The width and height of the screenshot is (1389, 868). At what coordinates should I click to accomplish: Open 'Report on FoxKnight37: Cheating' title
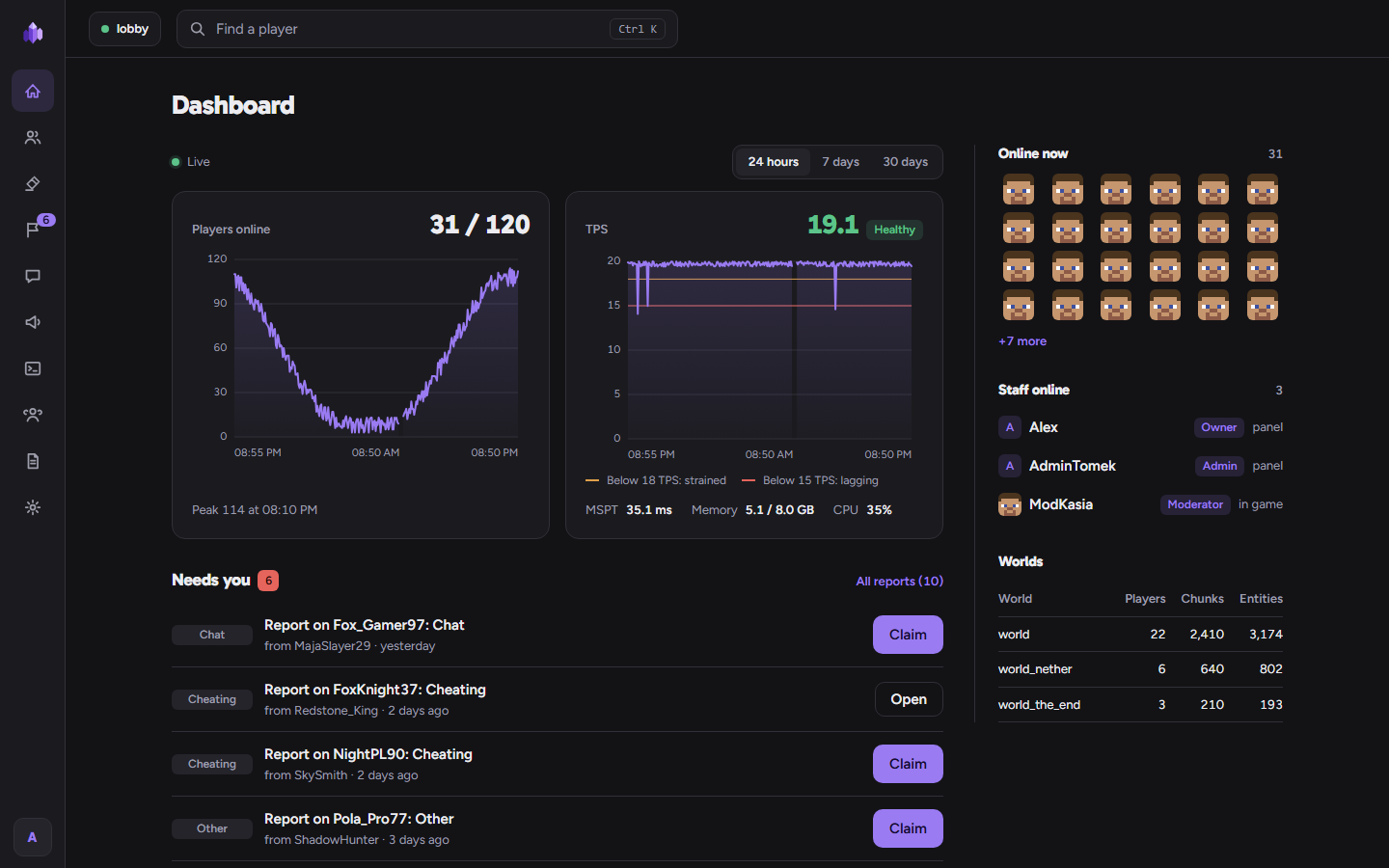tap(375, 690)
